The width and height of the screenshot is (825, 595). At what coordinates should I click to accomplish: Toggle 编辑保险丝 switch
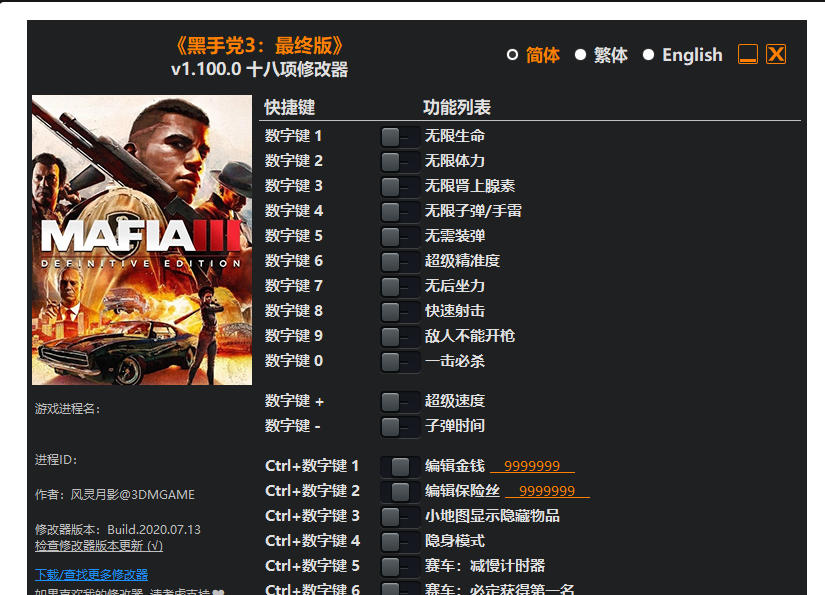[x=399, y=491]
